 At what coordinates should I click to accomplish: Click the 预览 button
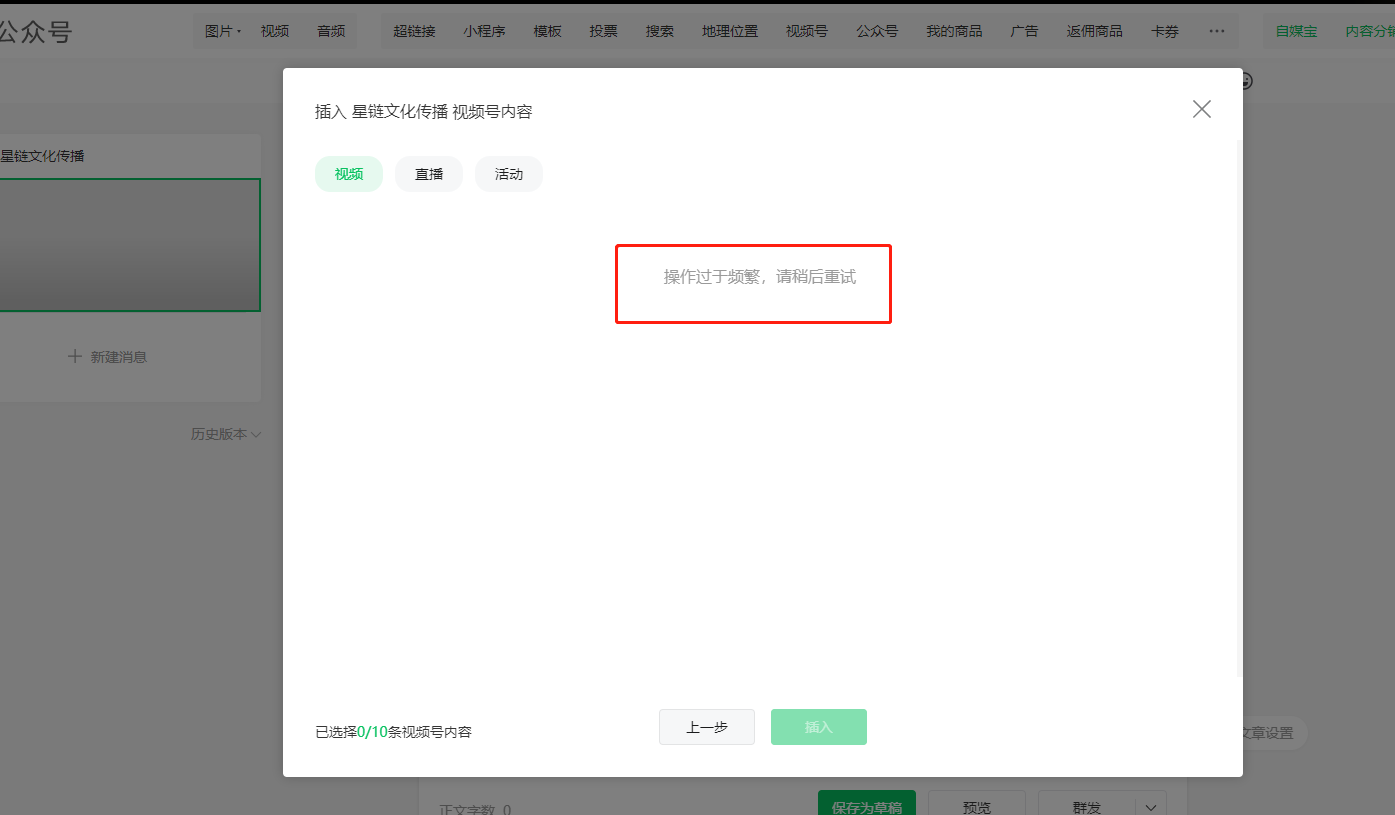pos(977,804)
